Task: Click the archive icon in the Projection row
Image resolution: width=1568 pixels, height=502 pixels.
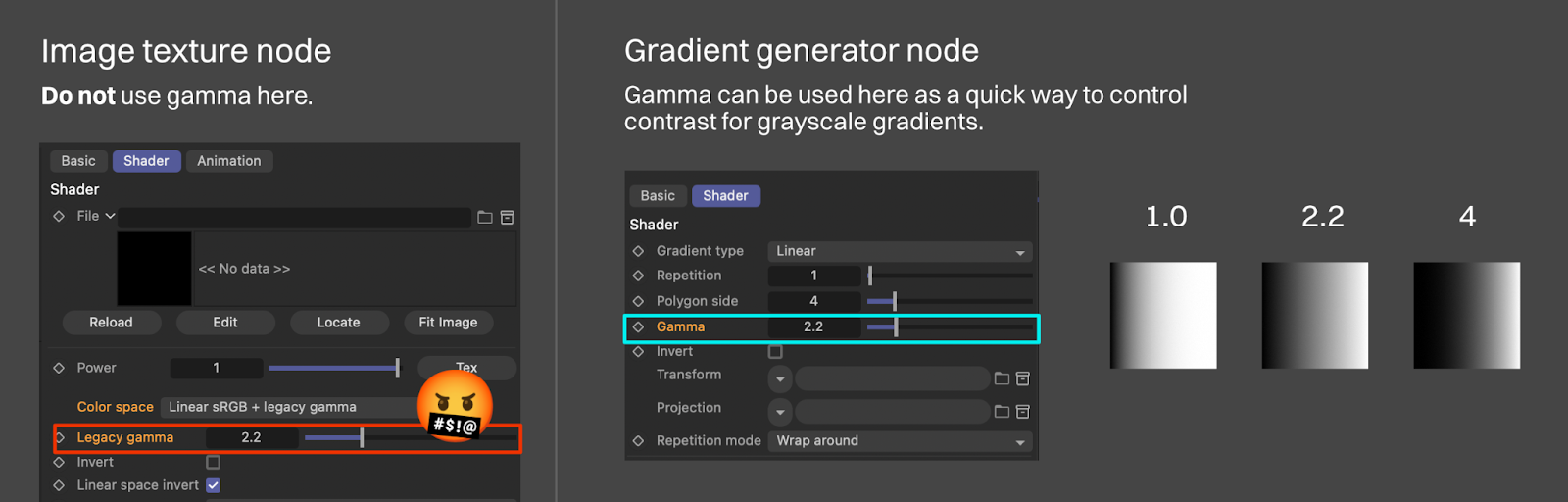Action: (1022, 412)
